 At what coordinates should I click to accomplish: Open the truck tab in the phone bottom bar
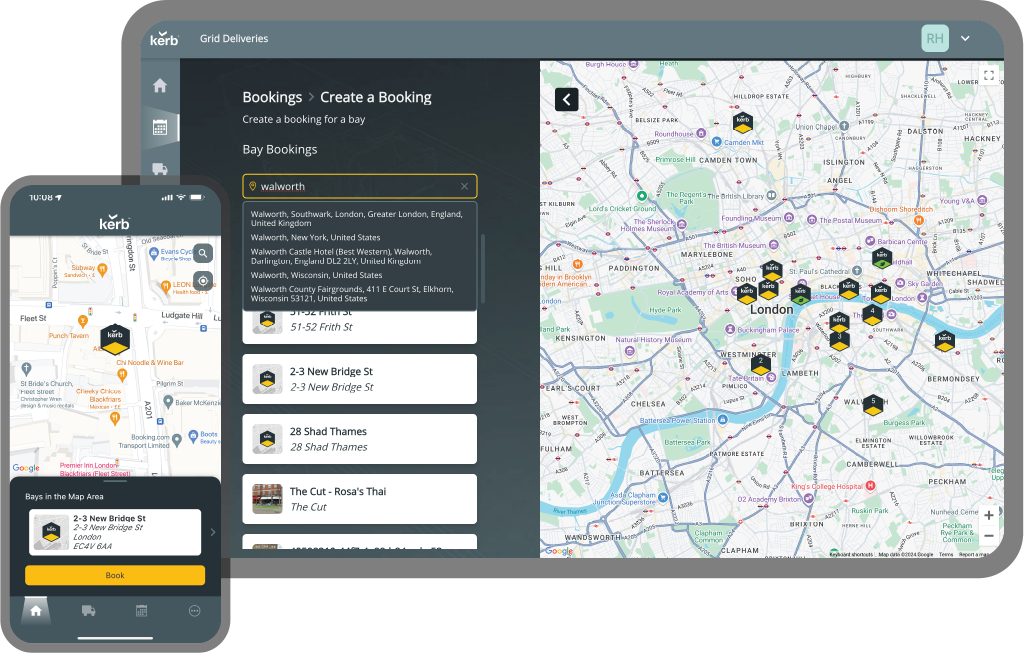click(x=89, y=611)
